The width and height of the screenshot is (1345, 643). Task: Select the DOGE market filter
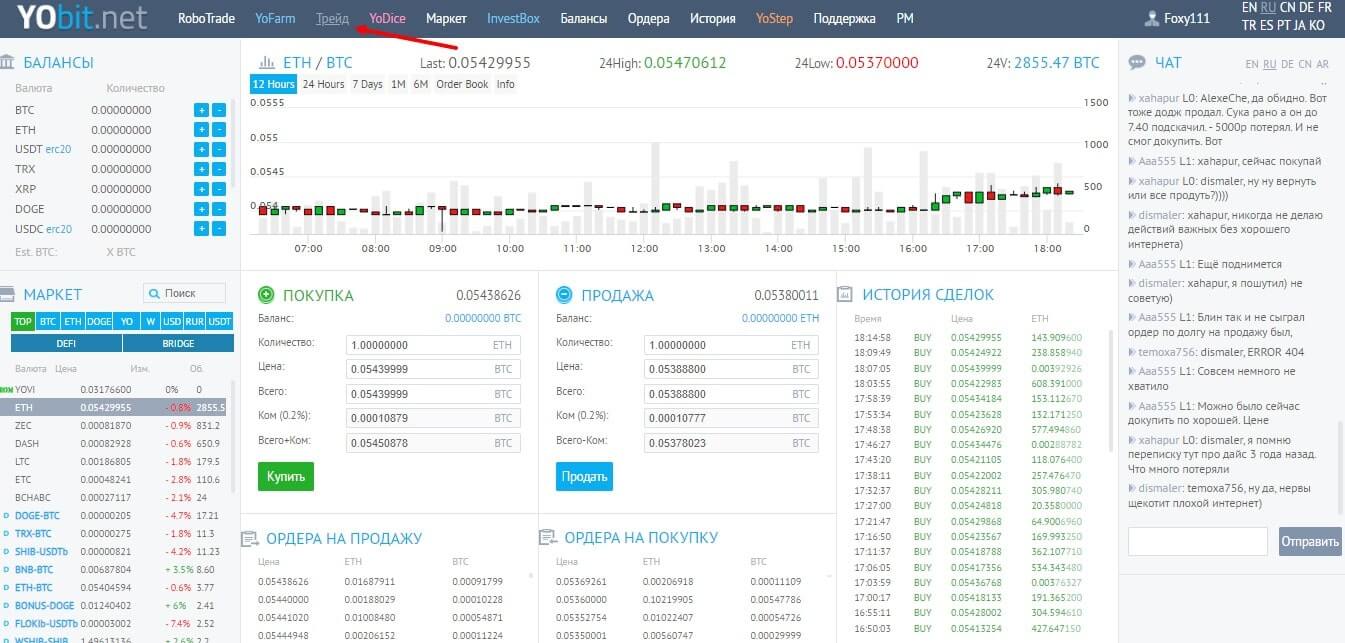point(99,322)
